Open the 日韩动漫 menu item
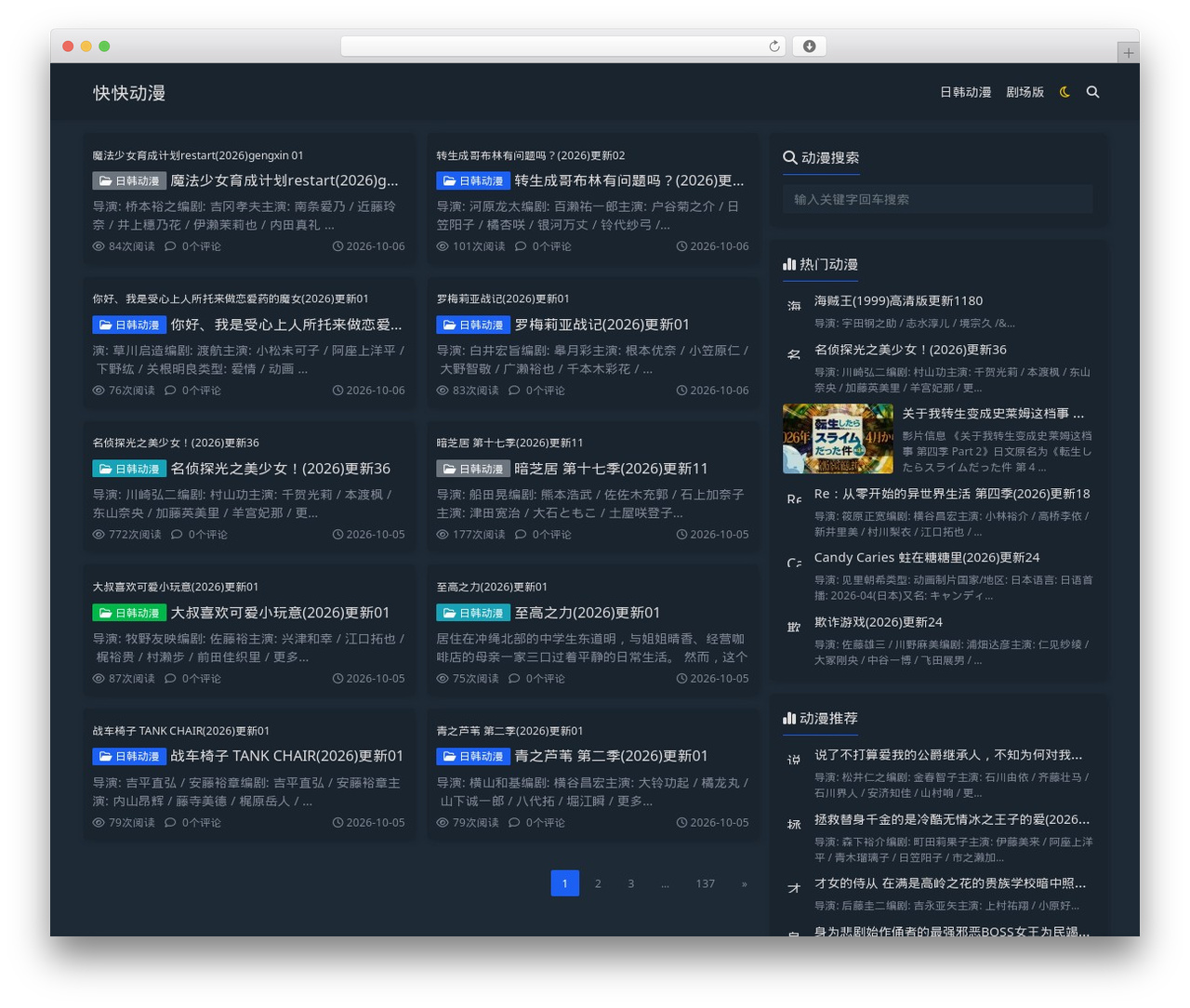The image size is (1190, 1008). coord(965,92)
